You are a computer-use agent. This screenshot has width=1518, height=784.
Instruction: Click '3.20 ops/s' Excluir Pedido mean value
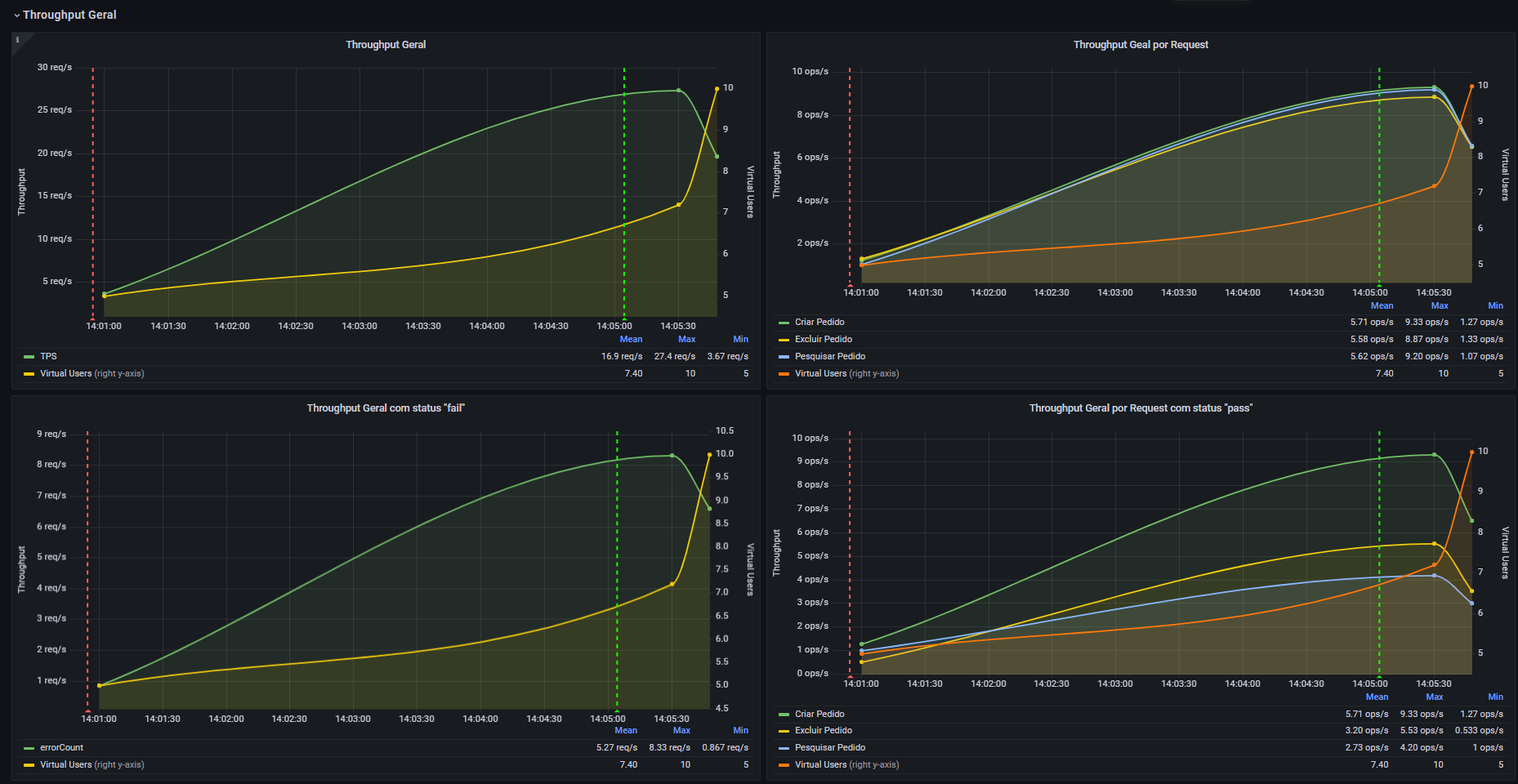(x=1367, y=730)
